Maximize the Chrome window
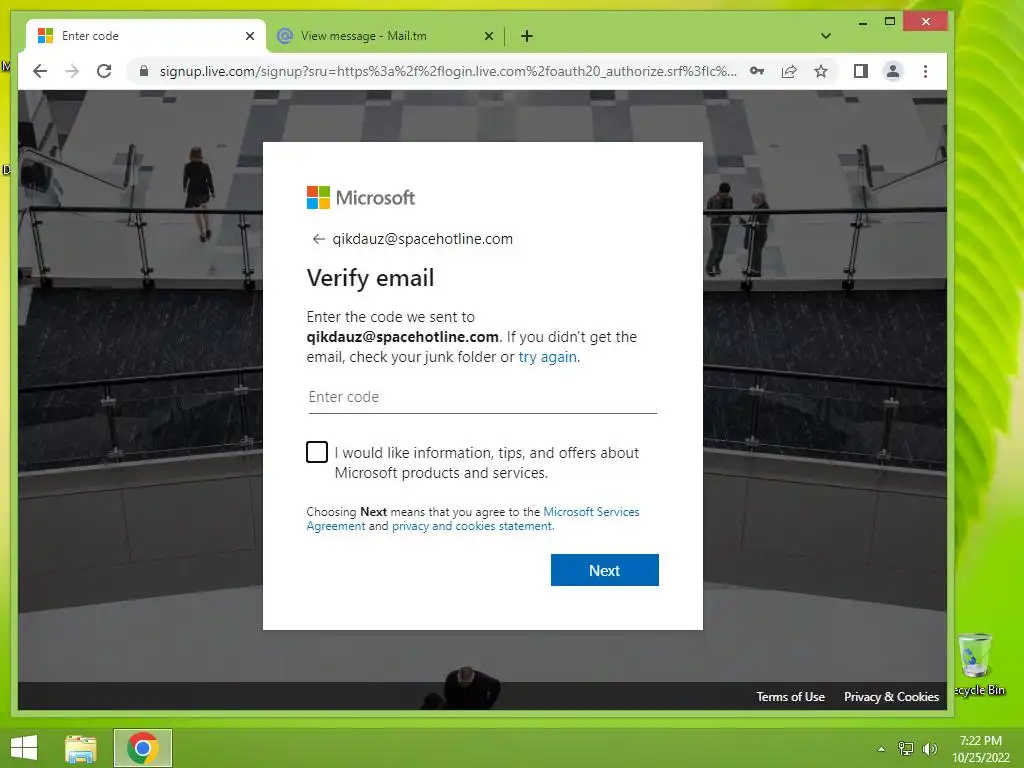The width and height of the screenshot is (1024, 768). pos(889,22)
